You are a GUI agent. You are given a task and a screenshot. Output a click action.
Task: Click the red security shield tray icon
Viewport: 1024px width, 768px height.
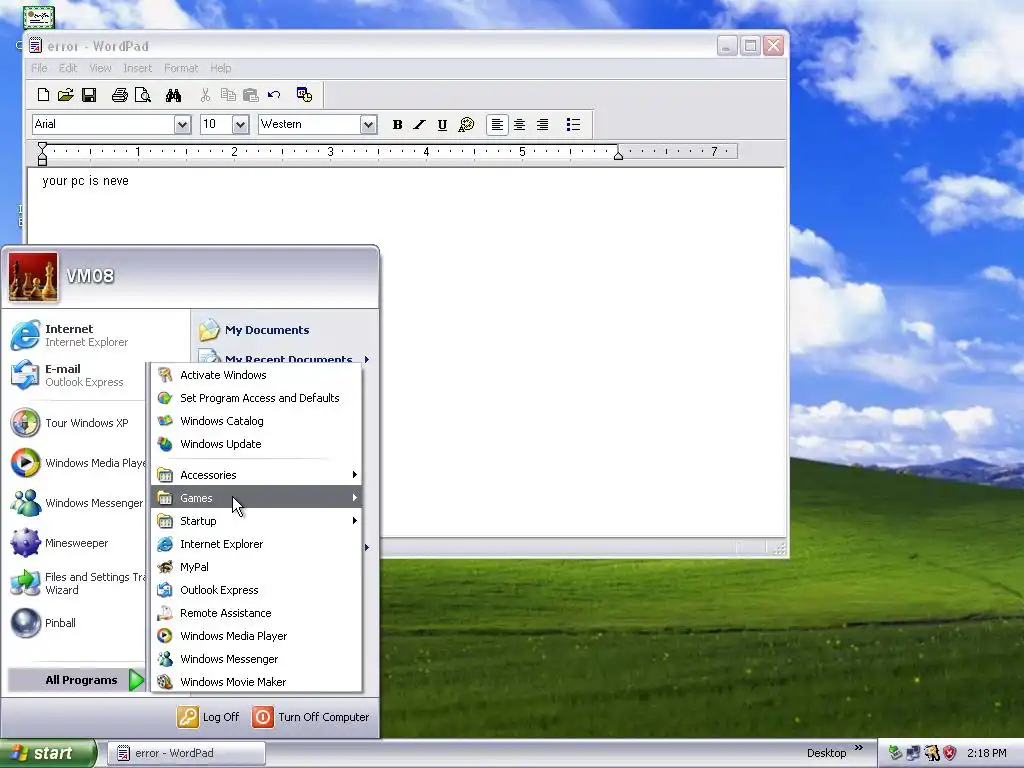pos(950,753)
